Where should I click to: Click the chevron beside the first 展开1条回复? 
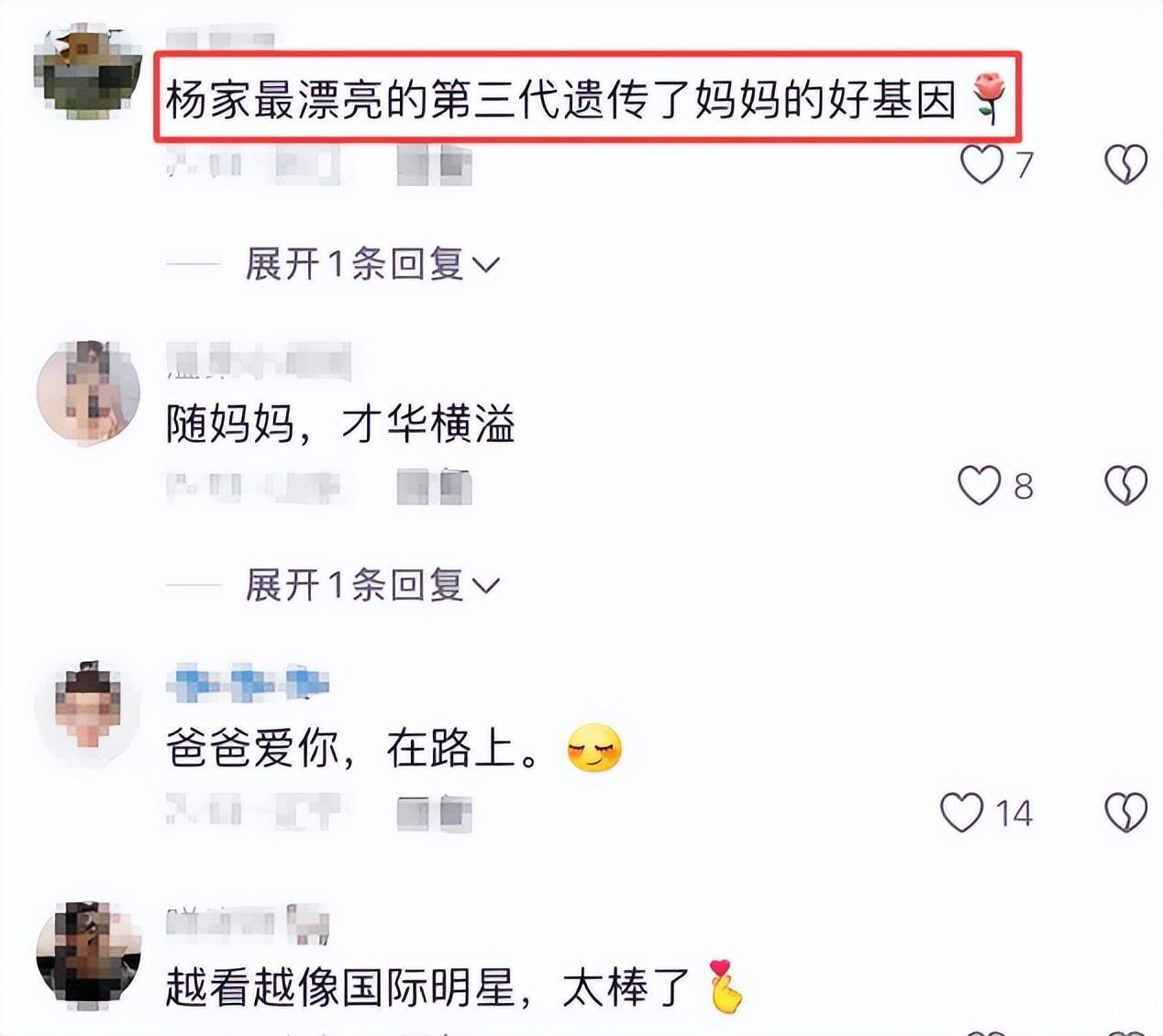click(x=485, y=266)
